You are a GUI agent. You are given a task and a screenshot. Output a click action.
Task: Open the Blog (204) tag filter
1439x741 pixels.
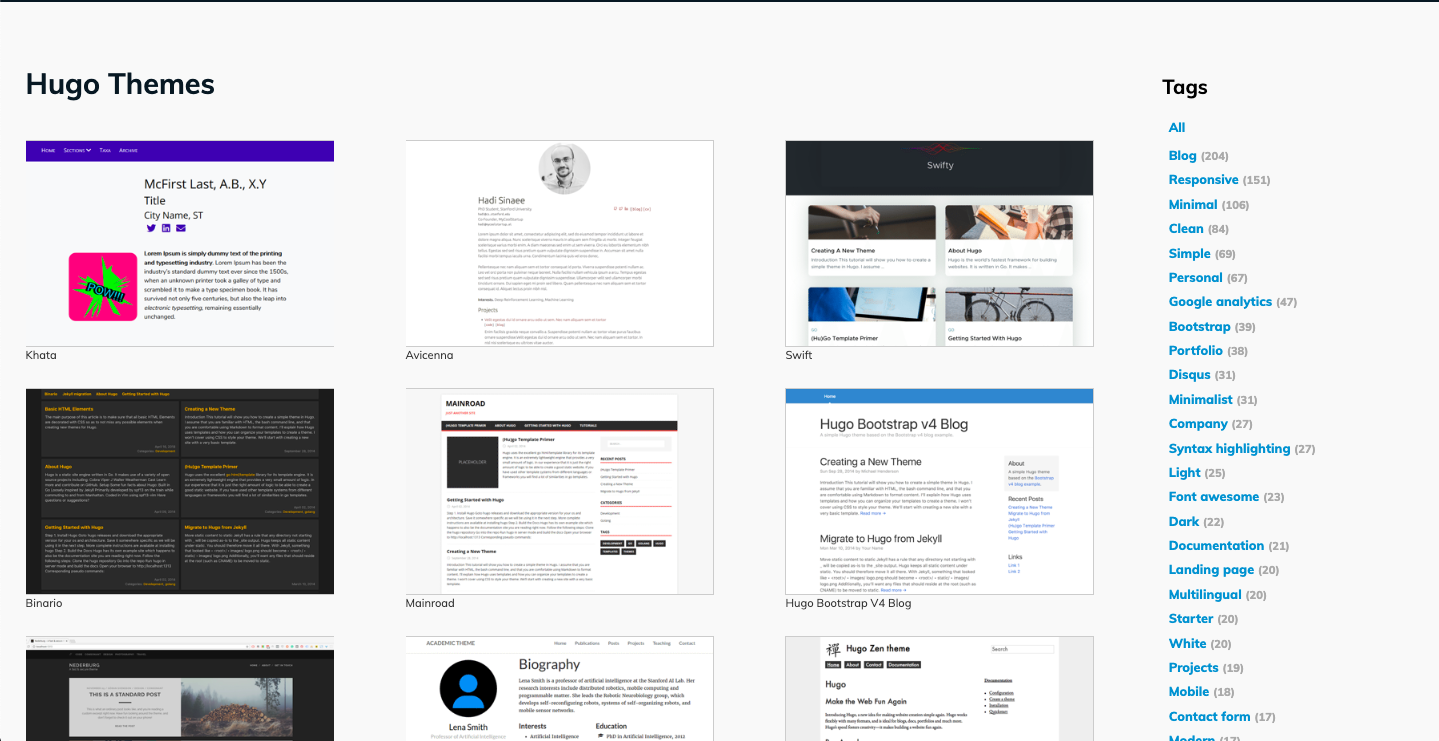[1183, 156]
